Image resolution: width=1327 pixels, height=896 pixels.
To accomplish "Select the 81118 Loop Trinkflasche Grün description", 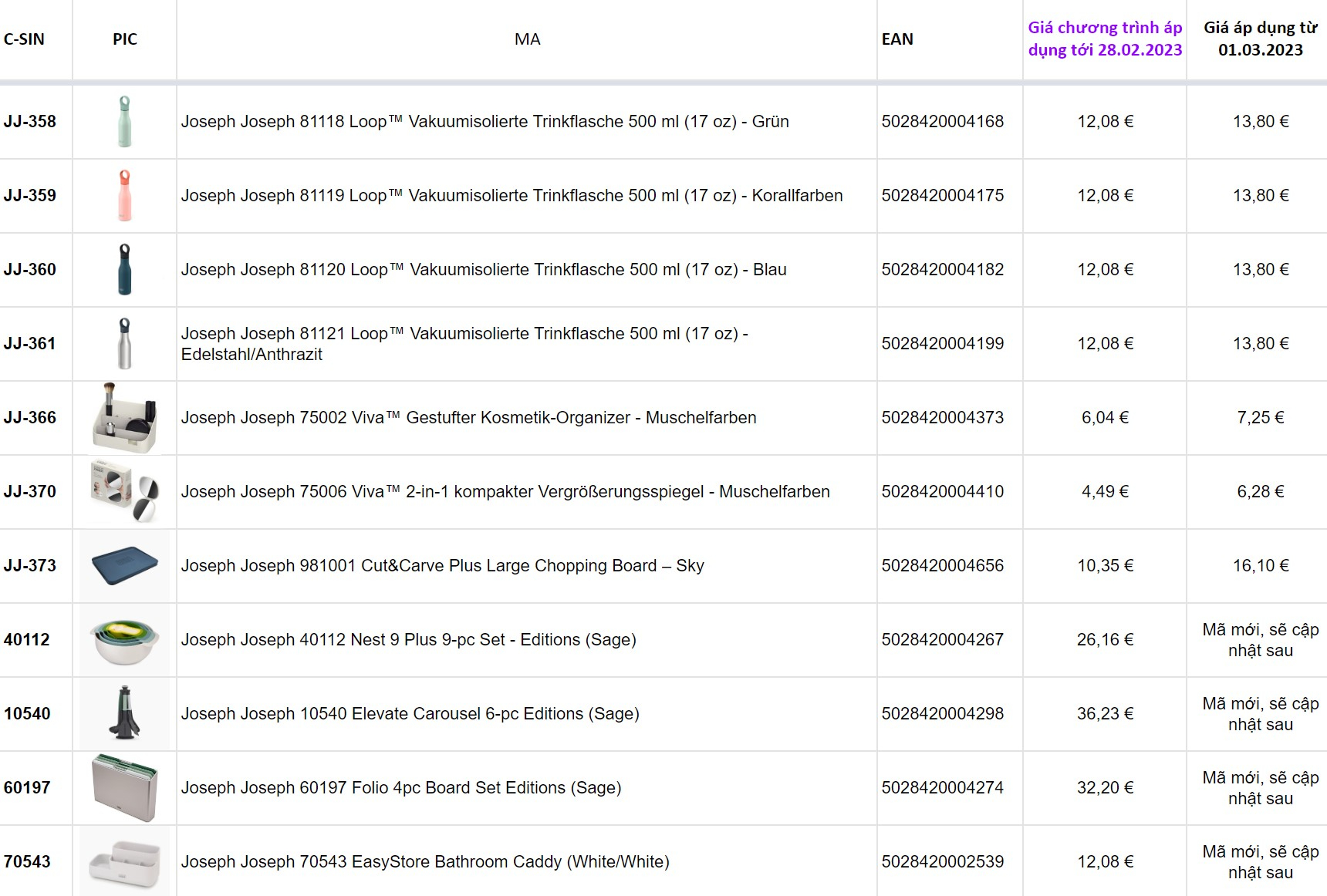I will [x=485, y=121].
